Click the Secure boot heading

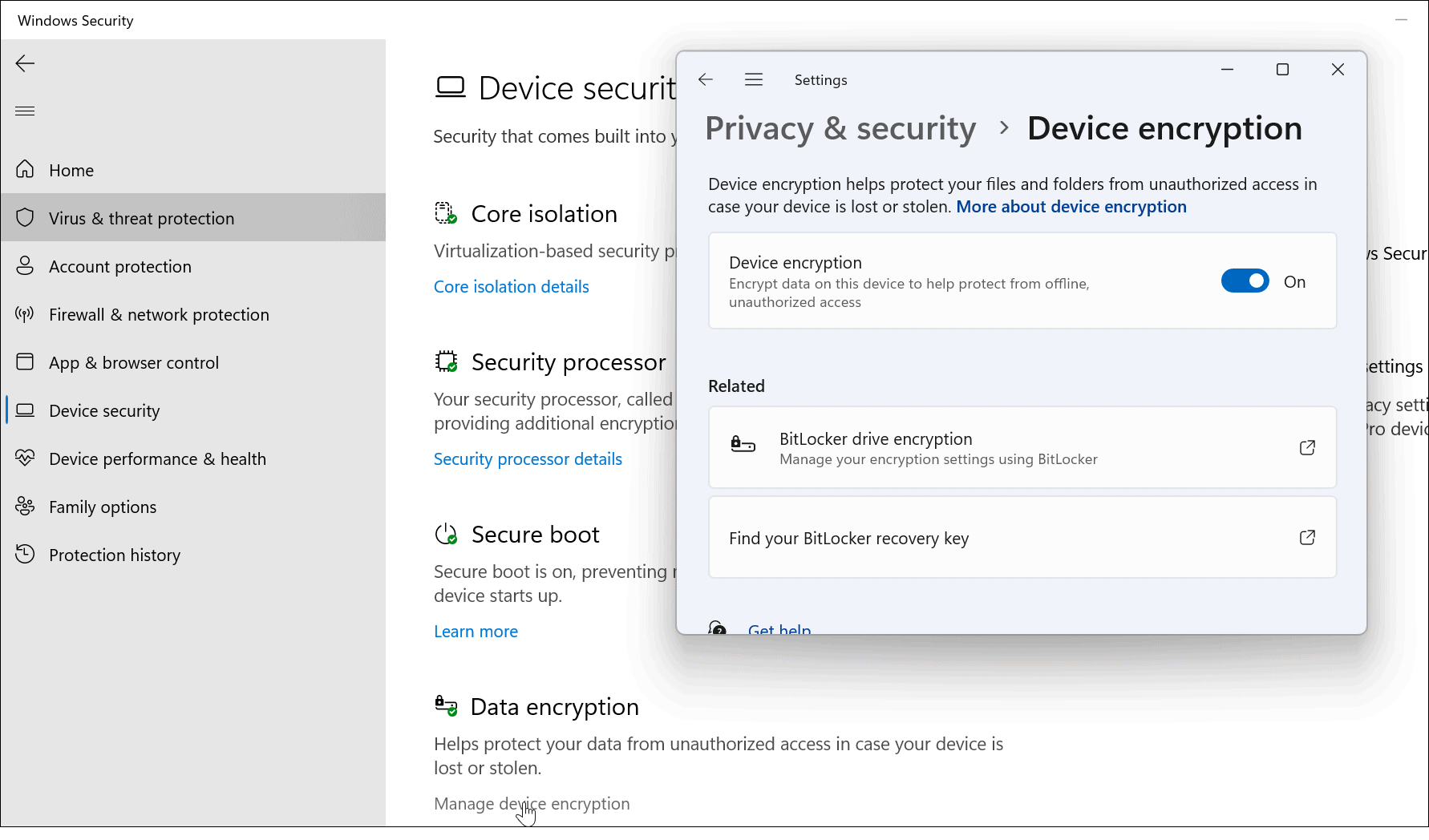point(535,535)
